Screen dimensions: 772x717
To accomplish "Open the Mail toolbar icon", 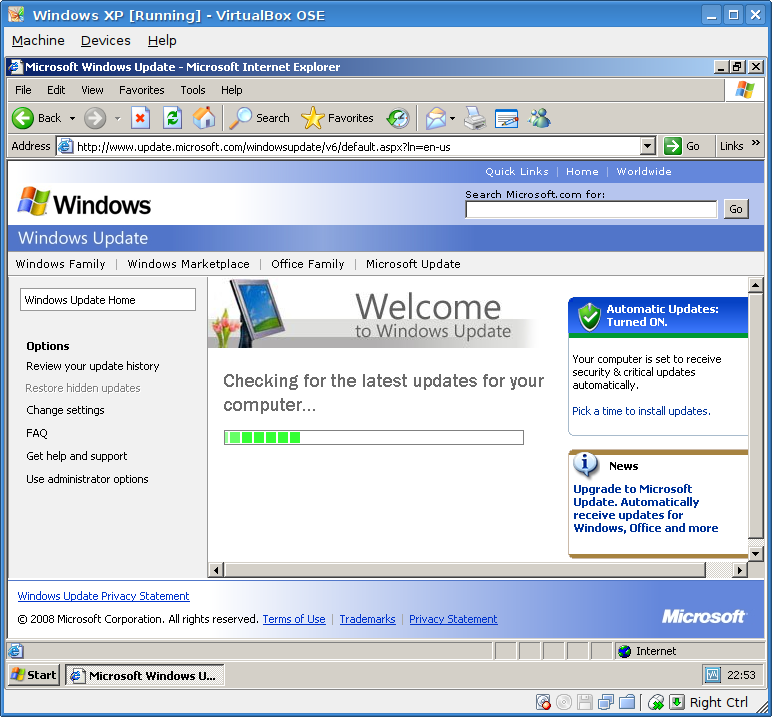I will pos(435,118).
